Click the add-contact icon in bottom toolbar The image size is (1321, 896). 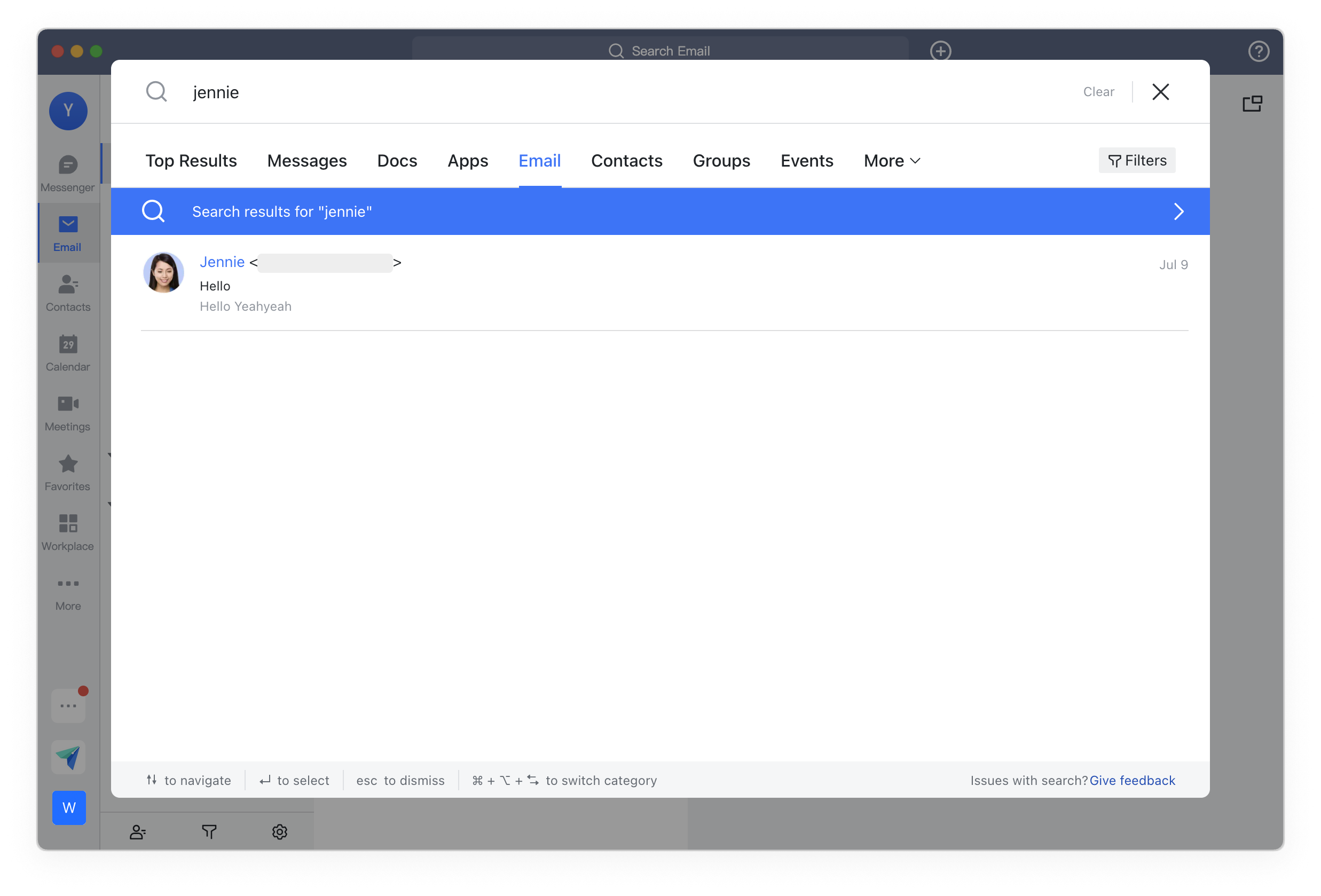[138, 832]
